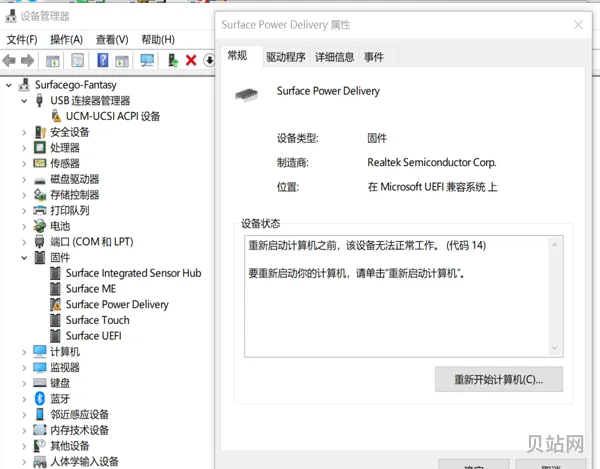Open the 文件(F) menu
Image resolution: width=600 pixels, height=469 pixels.
click(22, 39)
